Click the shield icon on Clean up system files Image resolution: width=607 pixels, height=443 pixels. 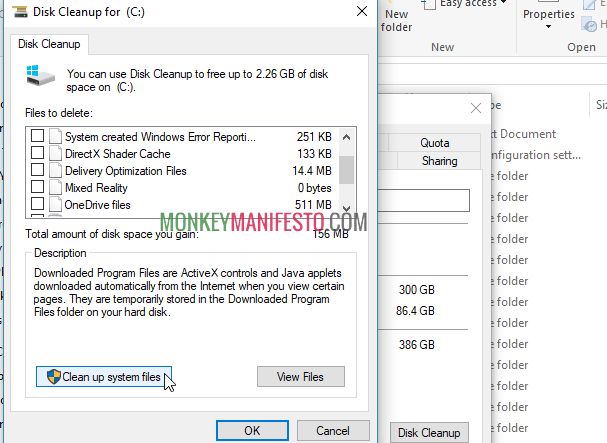[54, 376]
